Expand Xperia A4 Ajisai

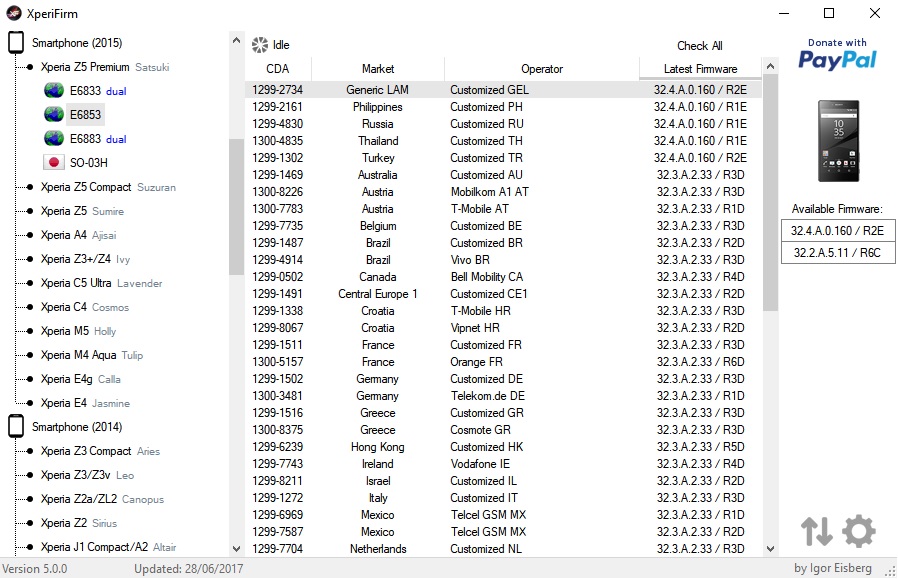pyautogui.click(x=78, y=235)
